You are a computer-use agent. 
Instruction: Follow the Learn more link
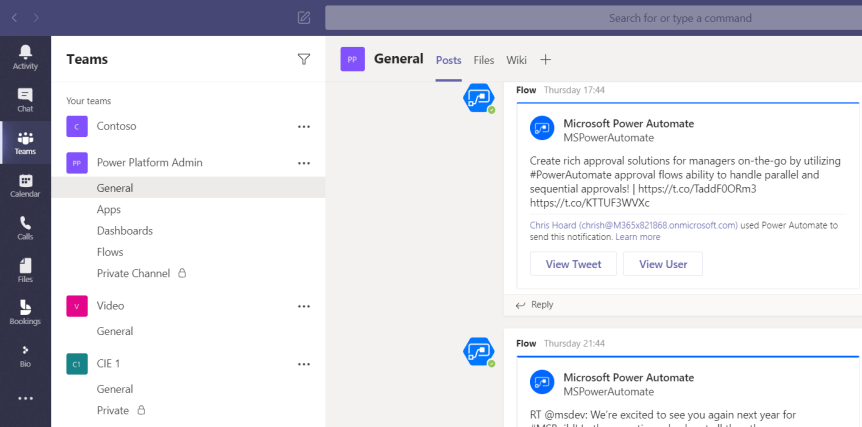(x=638, y=237)
